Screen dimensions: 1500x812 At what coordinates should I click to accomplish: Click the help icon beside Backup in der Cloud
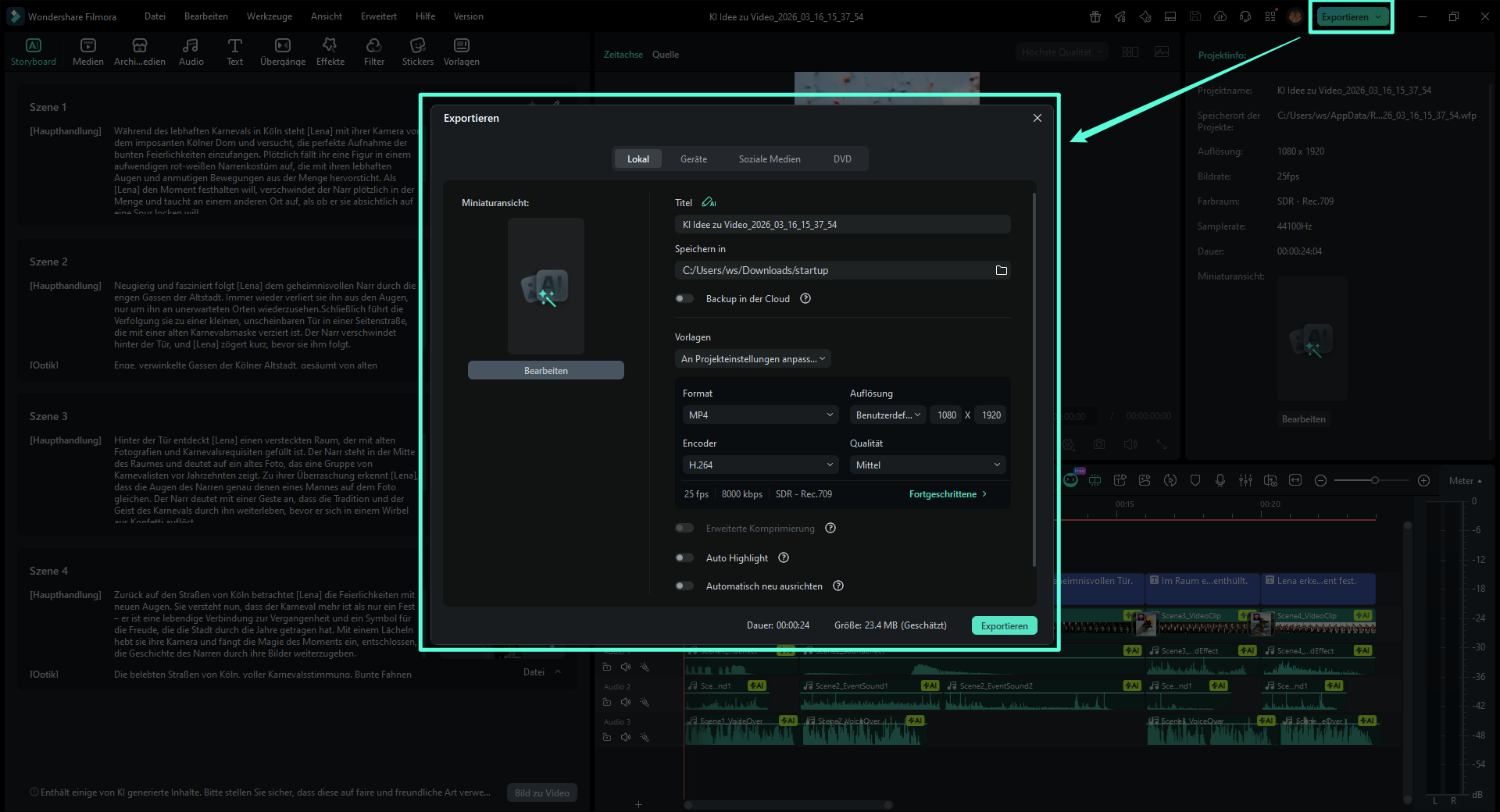click(805, 298)
